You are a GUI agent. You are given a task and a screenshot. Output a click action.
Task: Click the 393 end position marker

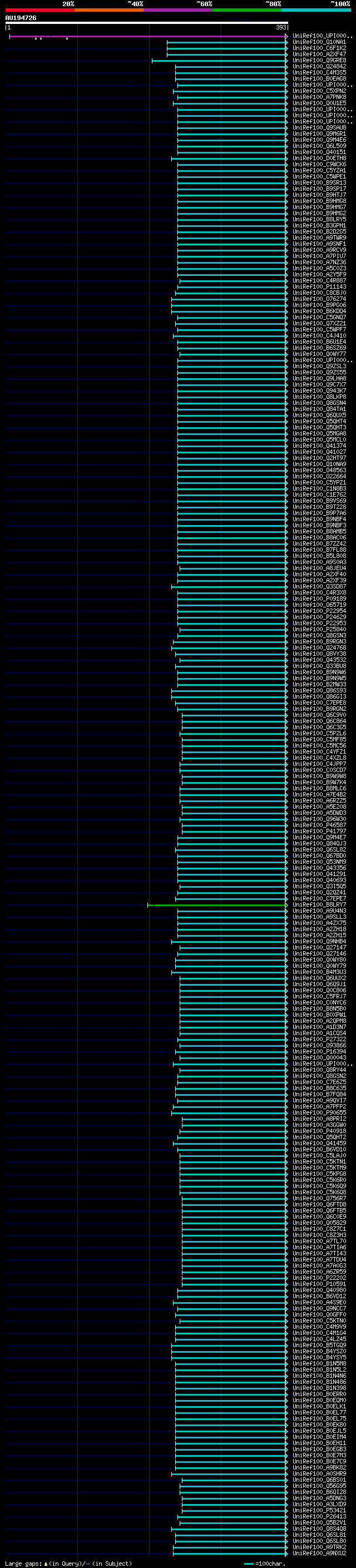pyautogui.click(x=281, y=27)
